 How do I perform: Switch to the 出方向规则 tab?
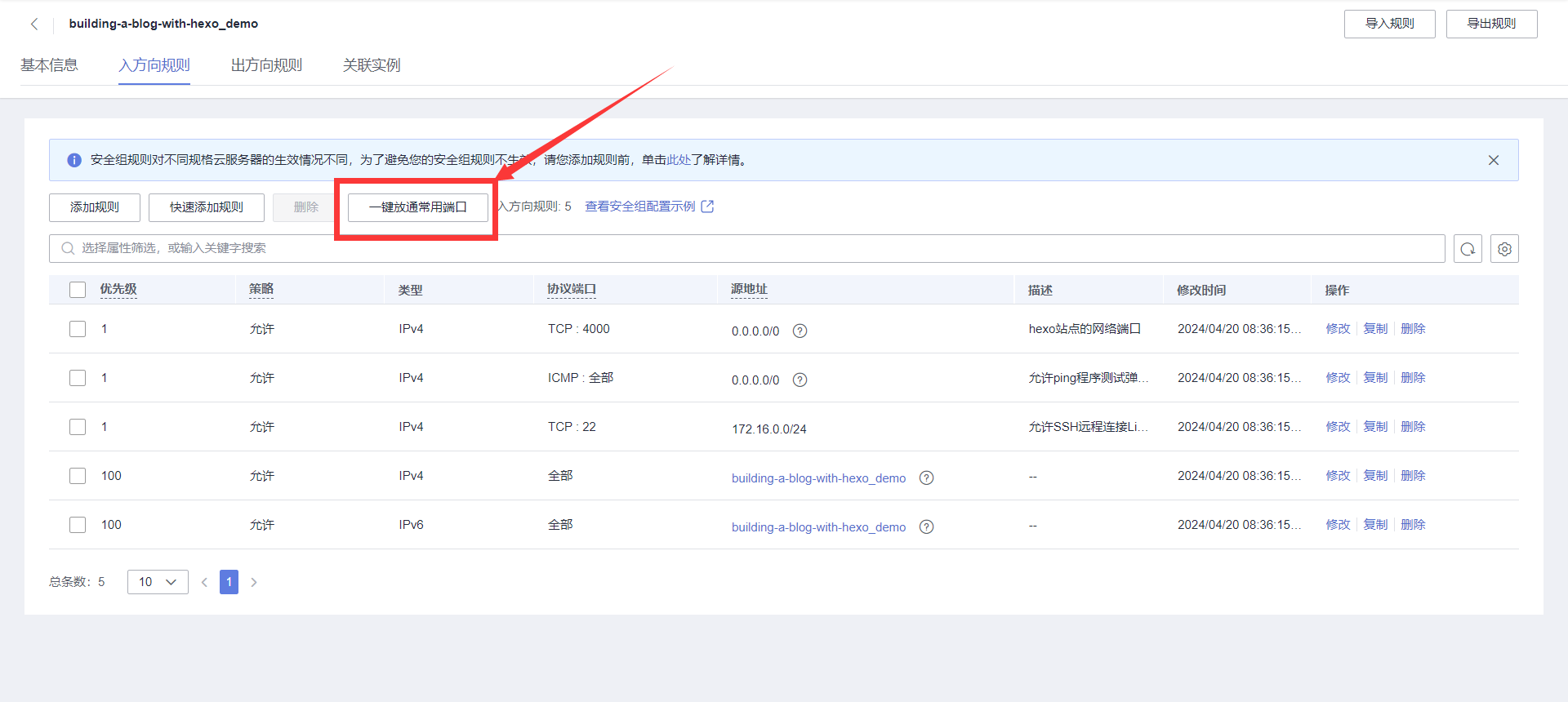click(266, 65)
